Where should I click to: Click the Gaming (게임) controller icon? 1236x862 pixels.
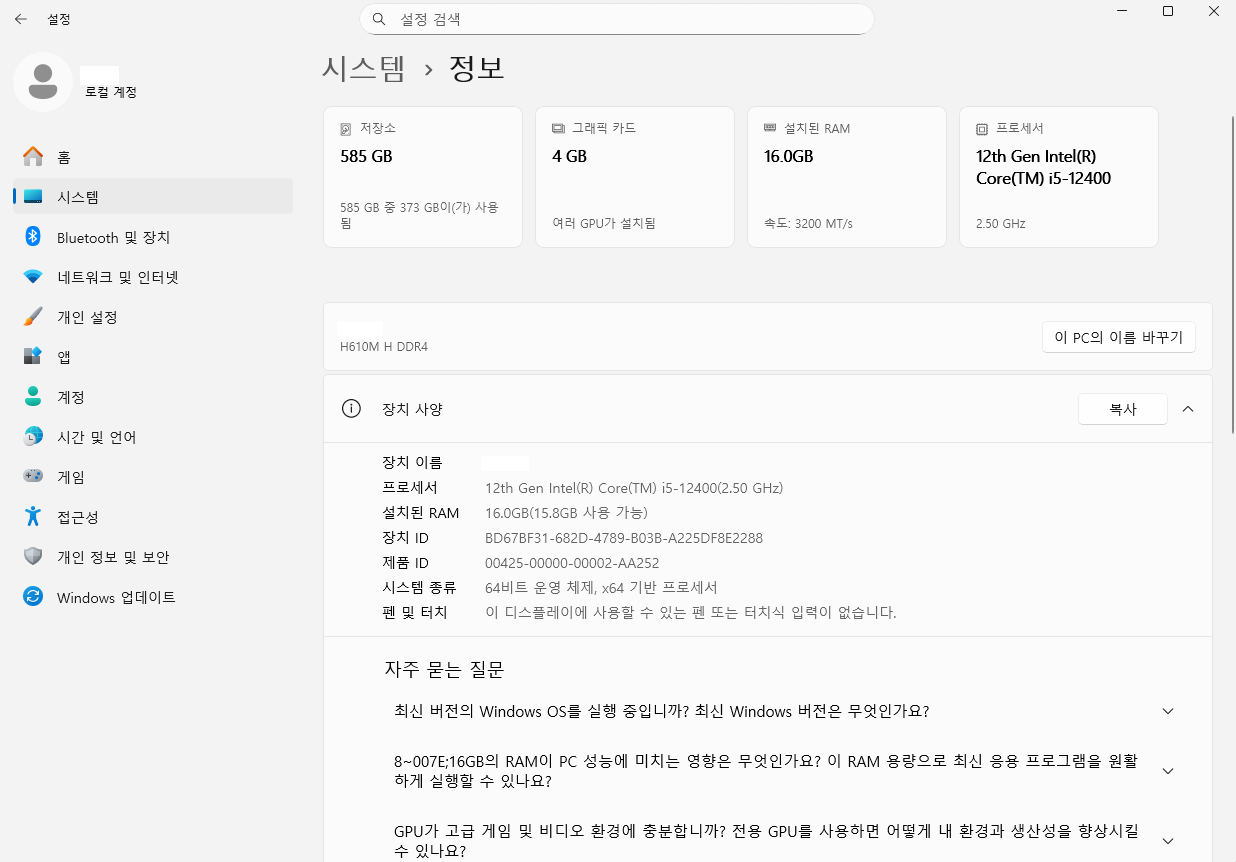33,477
